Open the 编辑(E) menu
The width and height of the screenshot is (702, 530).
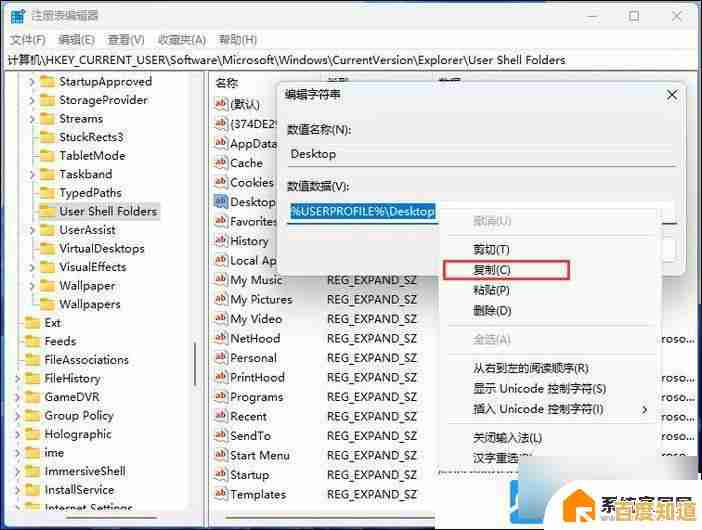point(76,40)
